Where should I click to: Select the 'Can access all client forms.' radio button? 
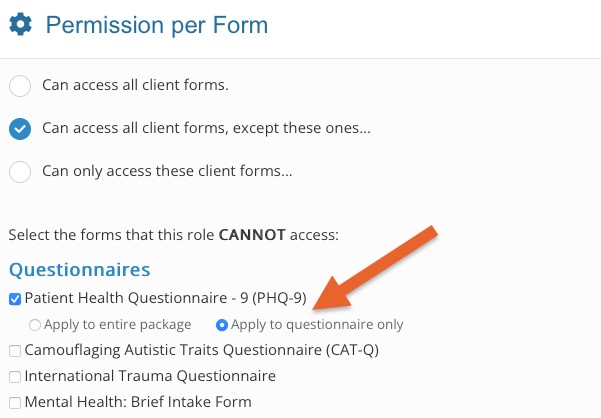click(x=20, y=85)
